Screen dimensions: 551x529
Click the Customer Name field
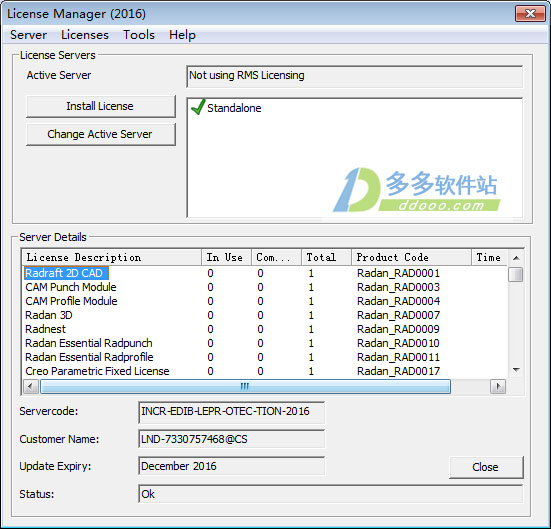coord(232,439)
